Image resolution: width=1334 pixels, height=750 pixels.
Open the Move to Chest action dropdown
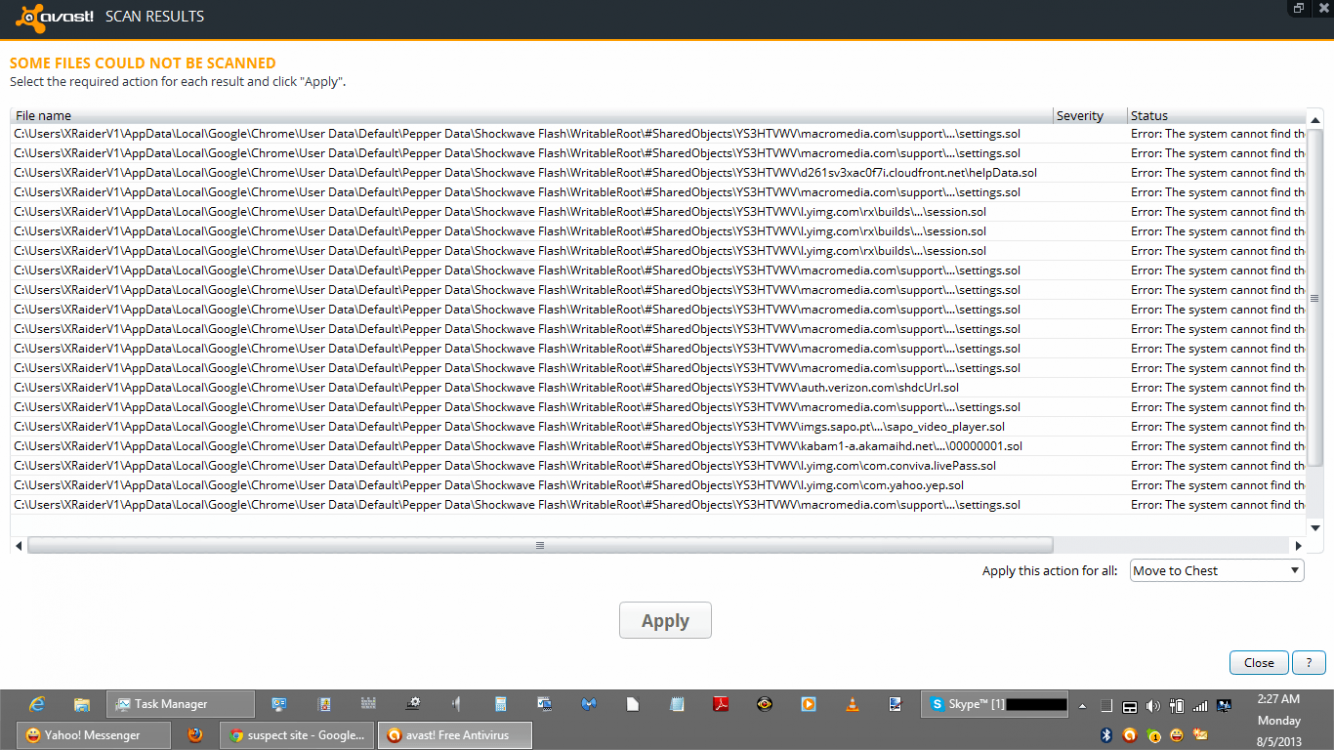click(x=1217, y=571)
